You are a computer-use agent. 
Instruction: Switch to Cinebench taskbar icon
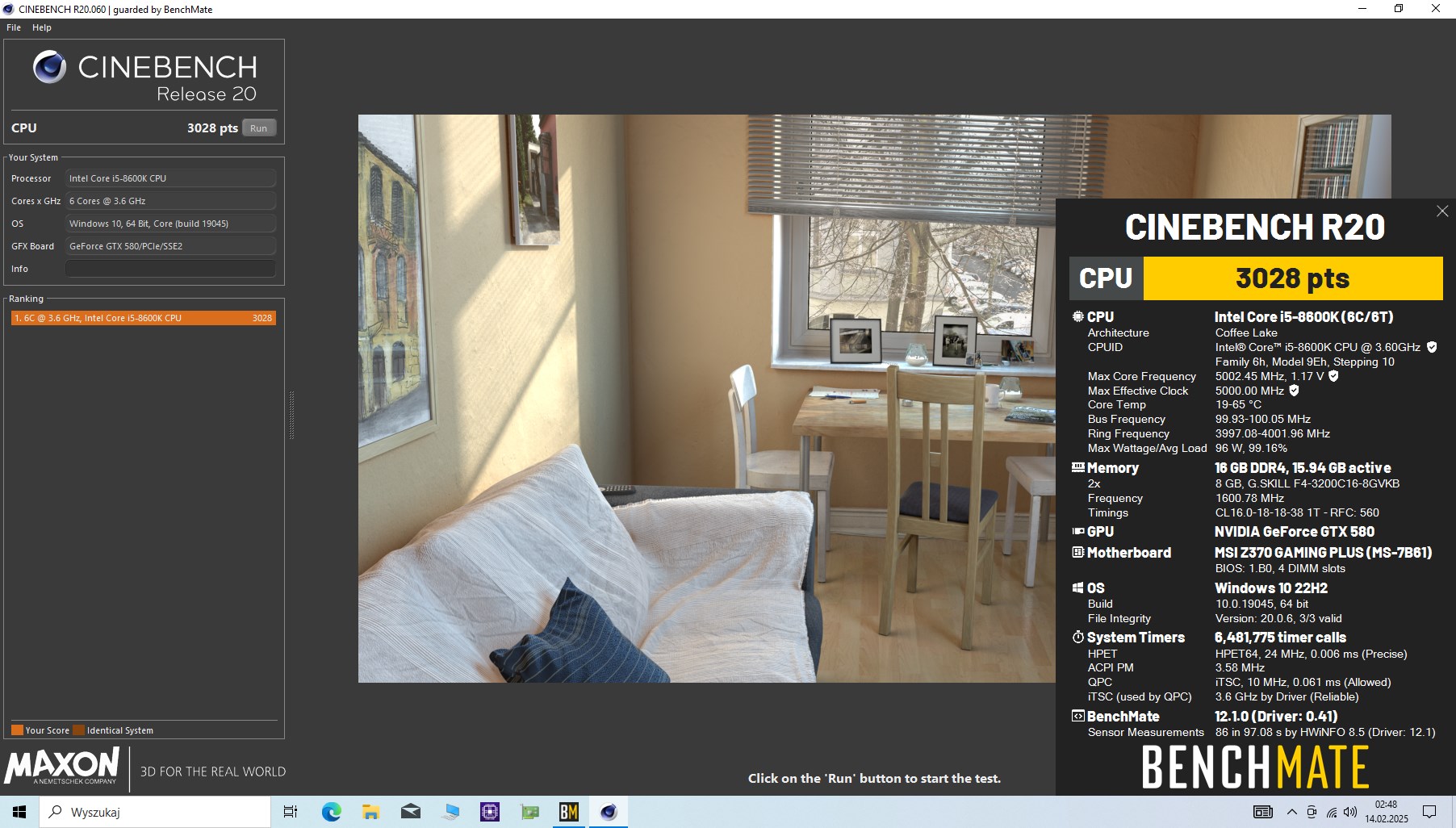tap(609, 812)
